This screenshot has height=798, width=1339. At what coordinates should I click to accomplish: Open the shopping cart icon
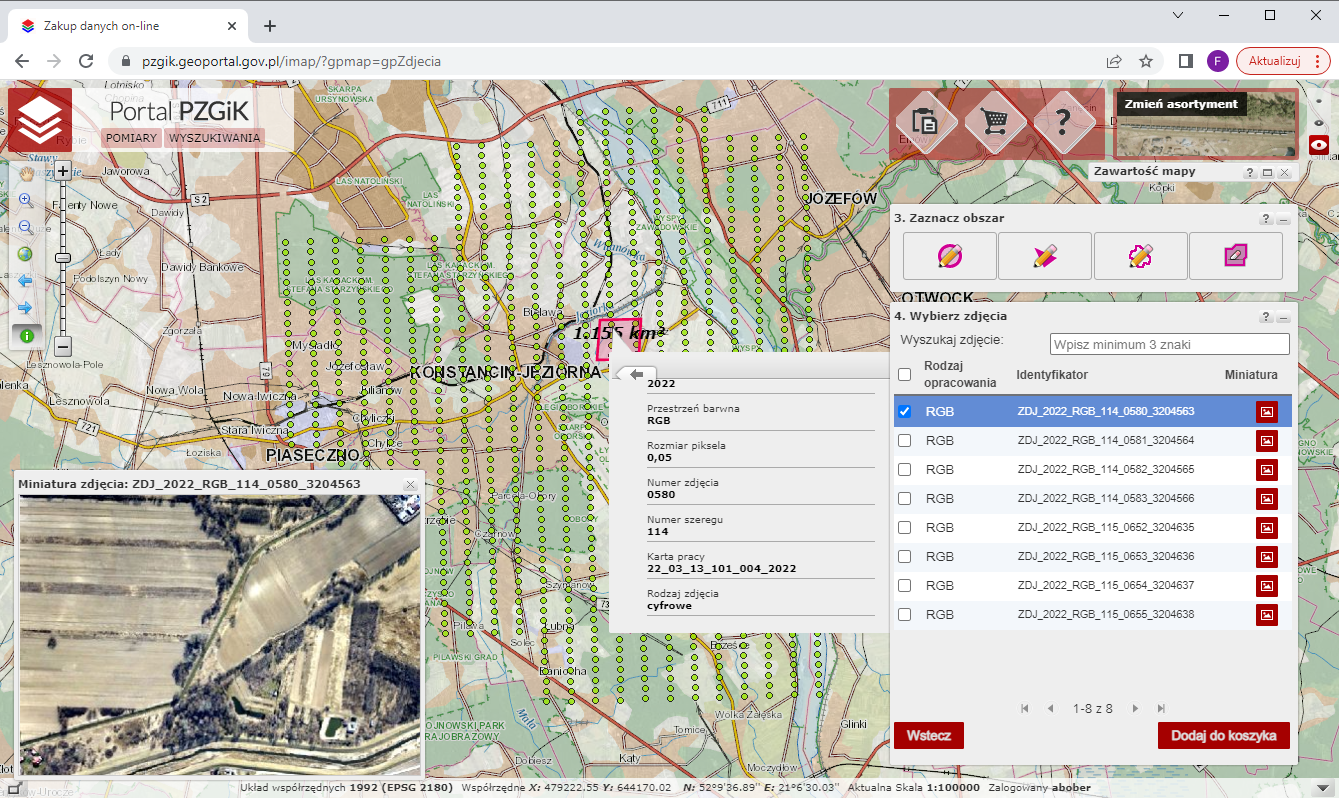(x=996, y=121)
